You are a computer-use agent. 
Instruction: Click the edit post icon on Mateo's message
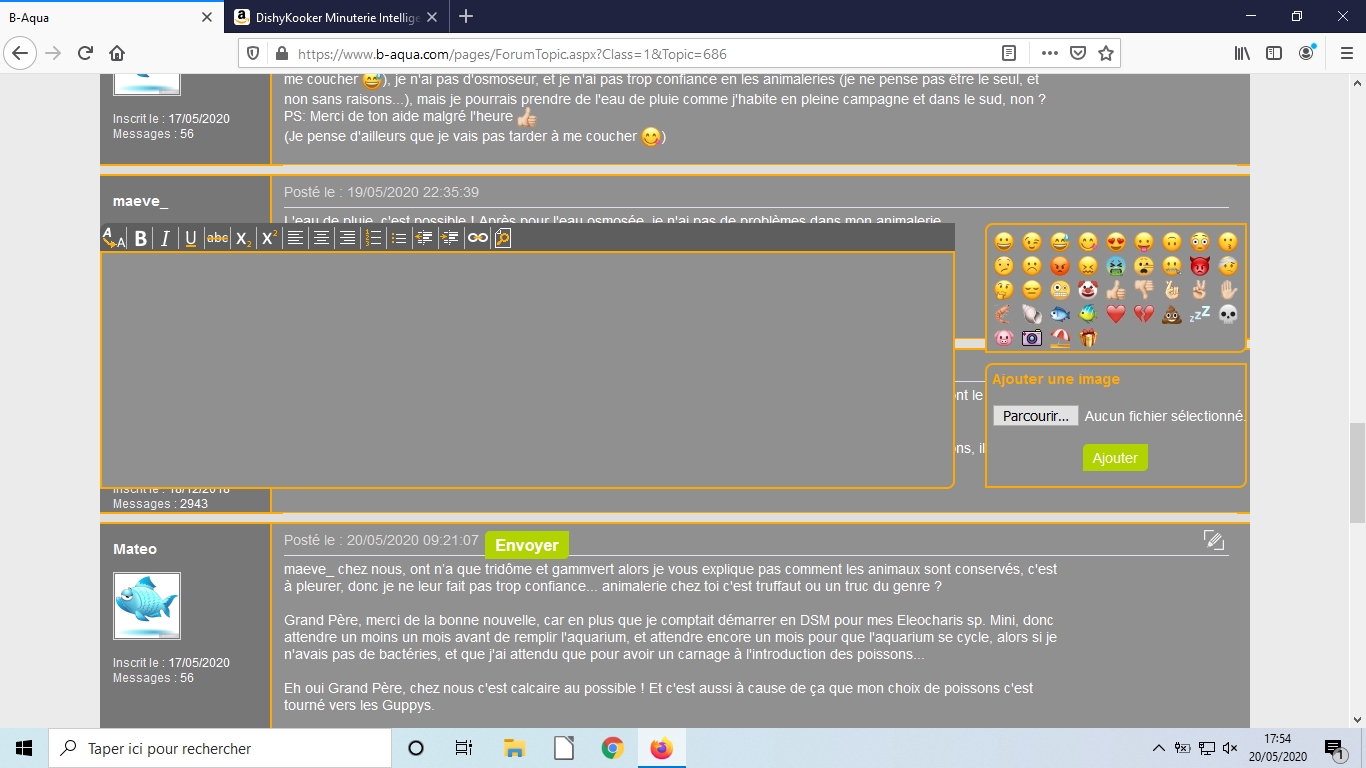[x=1214, y=540]
